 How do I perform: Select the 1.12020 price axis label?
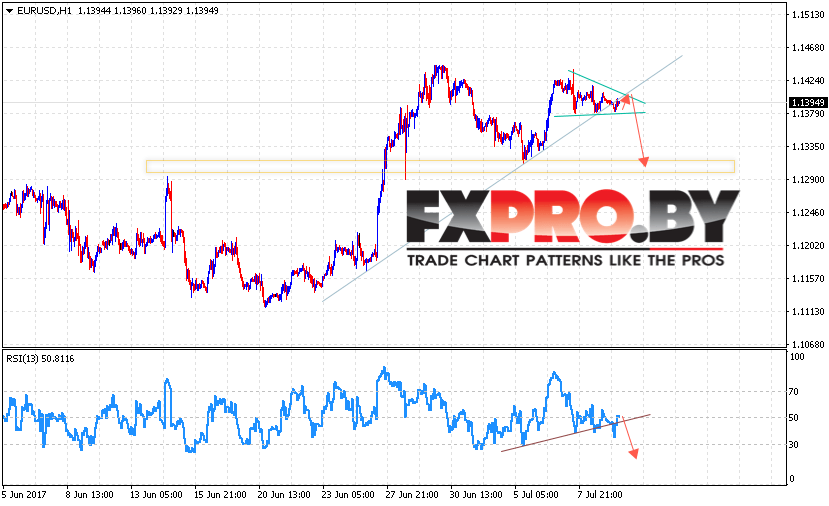pyautogui.click(x=808, y=245)
